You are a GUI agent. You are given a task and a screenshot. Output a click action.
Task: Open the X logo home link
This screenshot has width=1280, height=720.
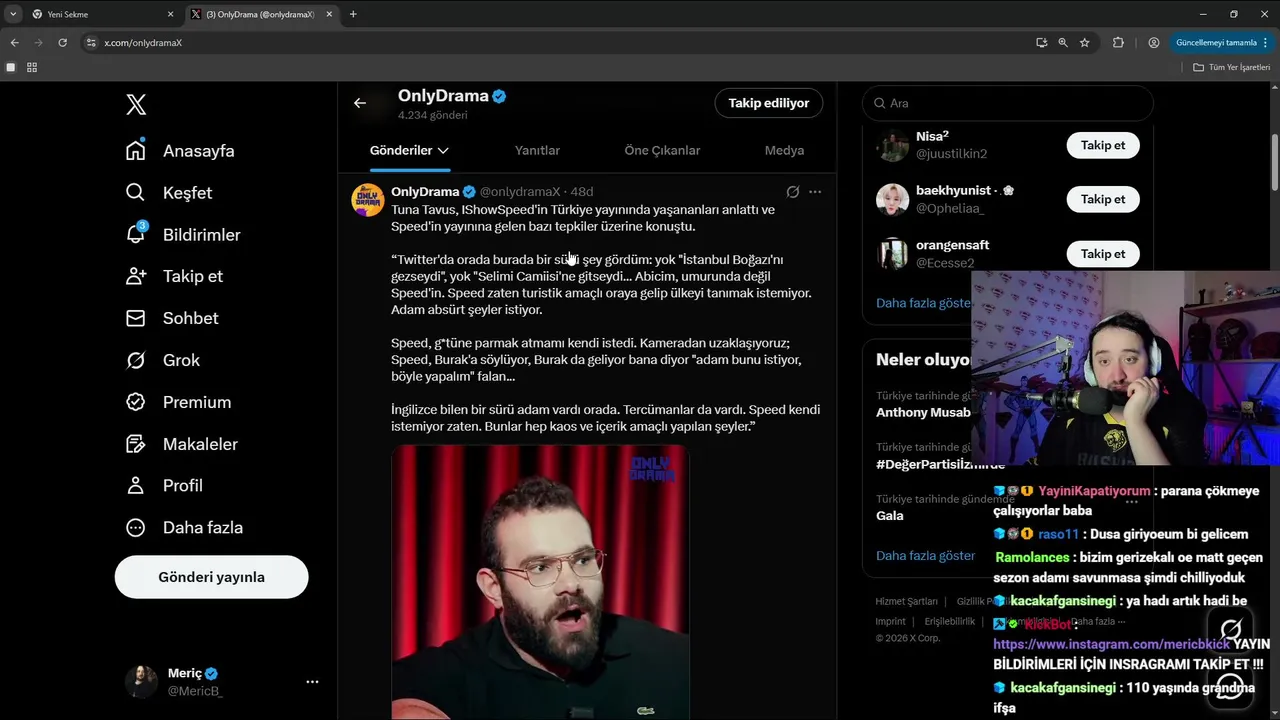pos(136,104)
